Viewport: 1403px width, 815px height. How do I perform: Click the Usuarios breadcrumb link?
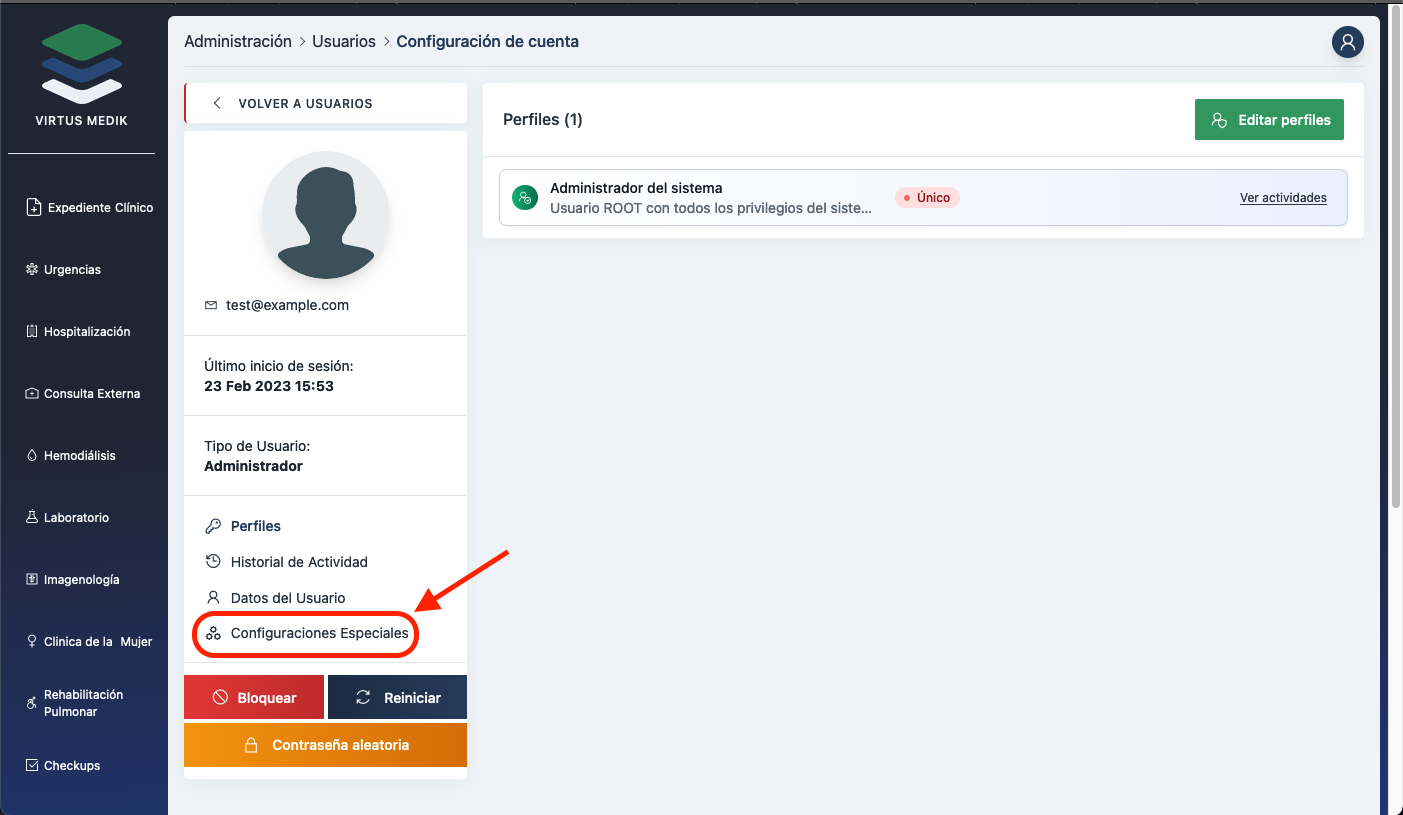(343, 42)
